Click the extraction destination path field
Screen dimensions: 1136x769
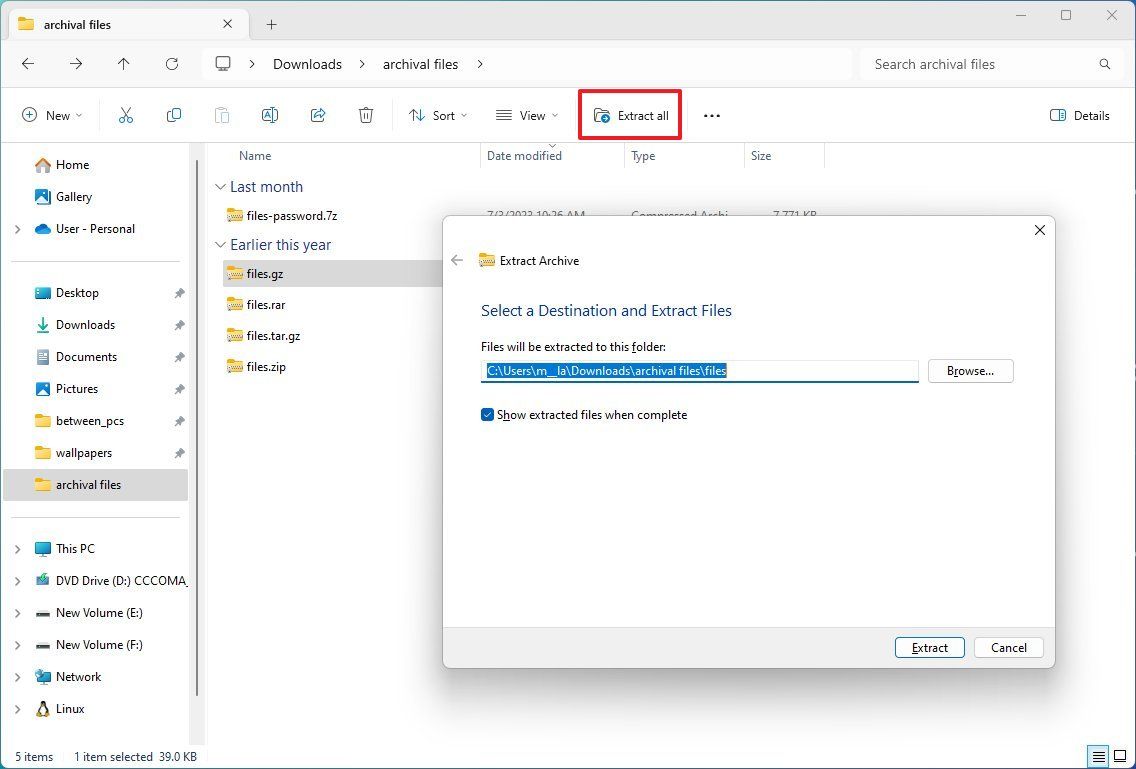click(700, 370)
